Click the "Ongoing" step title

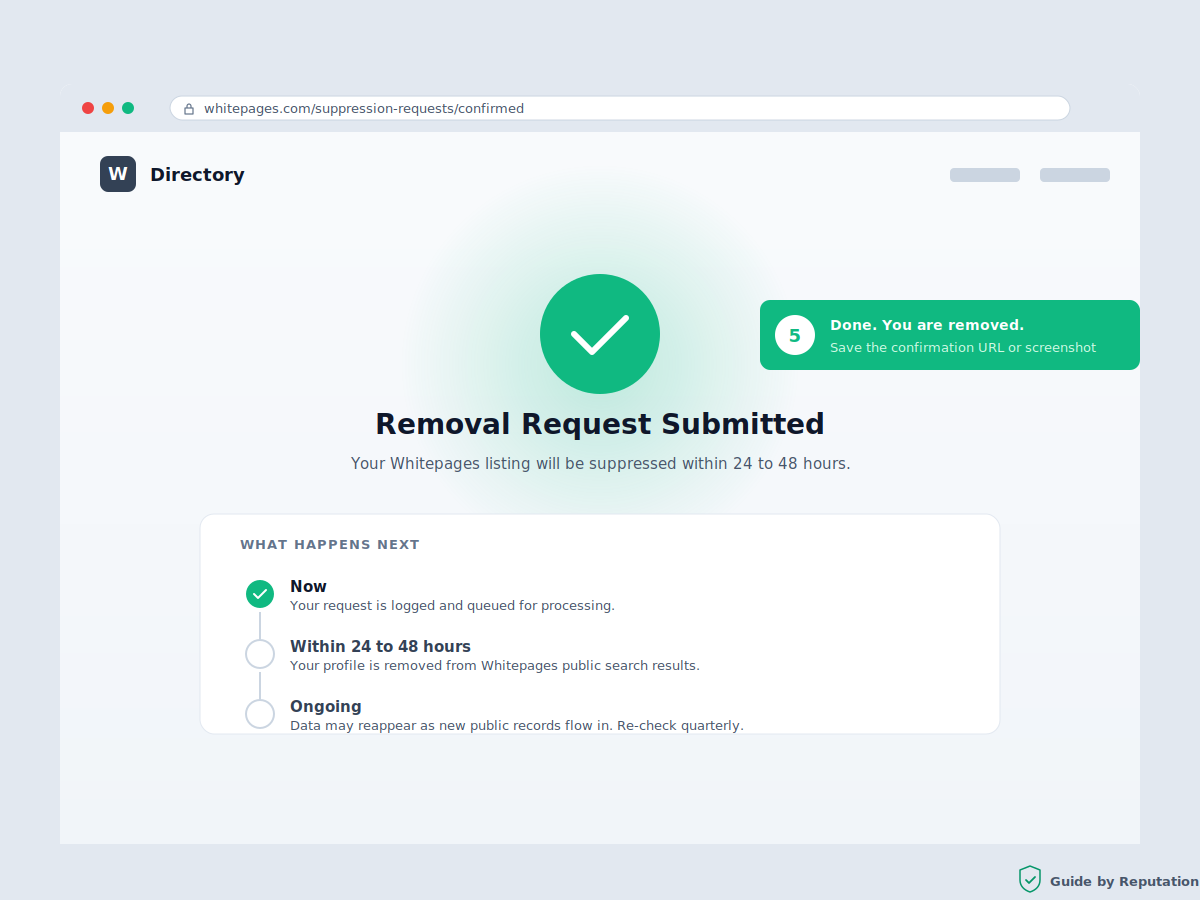pyautogui.click(x=326, y=707)
